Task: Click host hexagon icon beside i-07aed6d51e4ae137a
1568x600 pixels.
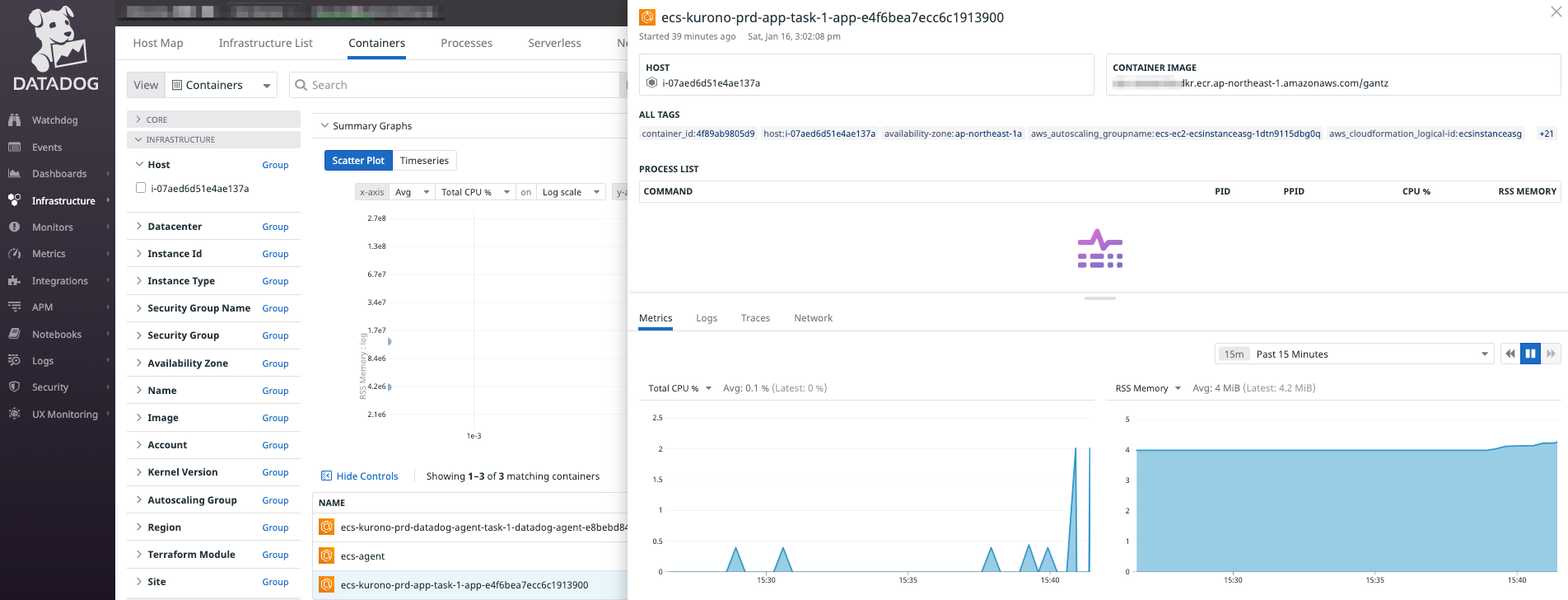Action: [x=651, y=83]
